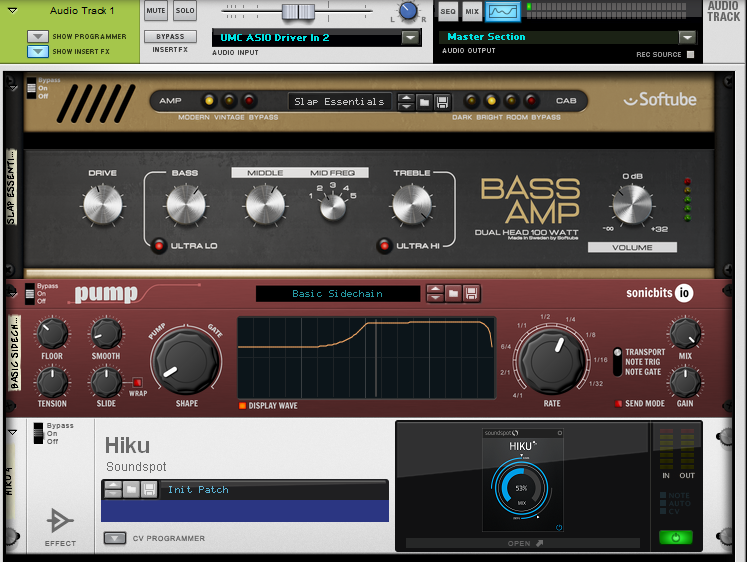The image size is (747, 562).
Task: Click the Pump Smooth knob
Action: pos(106,333)
